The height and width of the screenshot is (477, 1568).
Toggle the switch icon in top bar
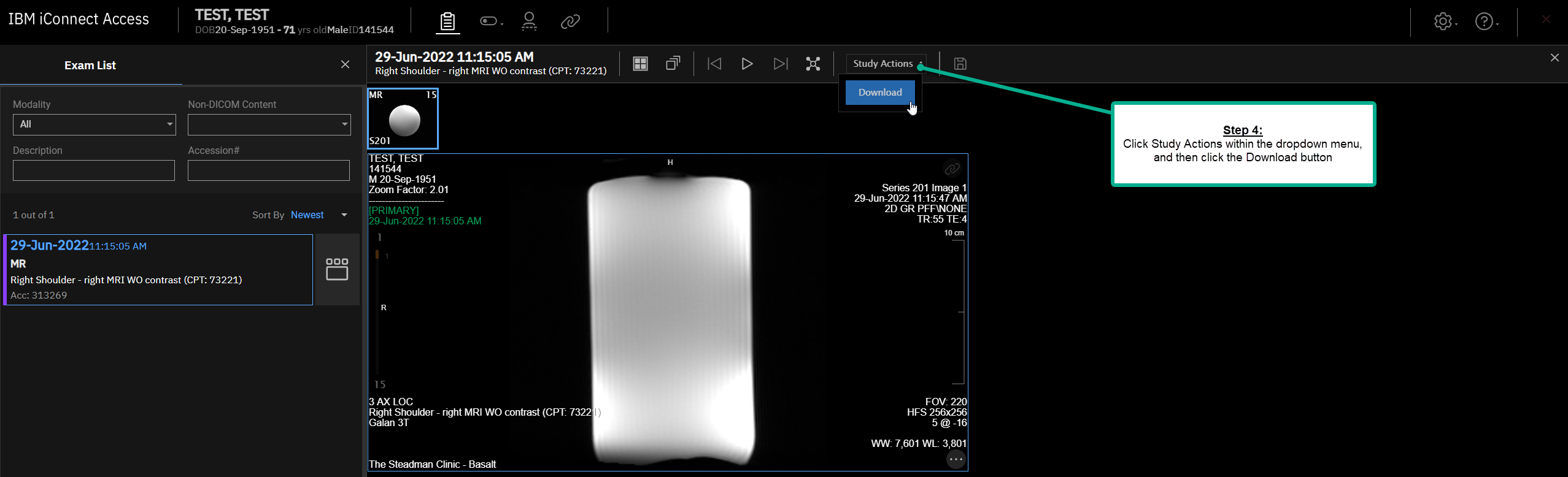click(x=489, y=21)
